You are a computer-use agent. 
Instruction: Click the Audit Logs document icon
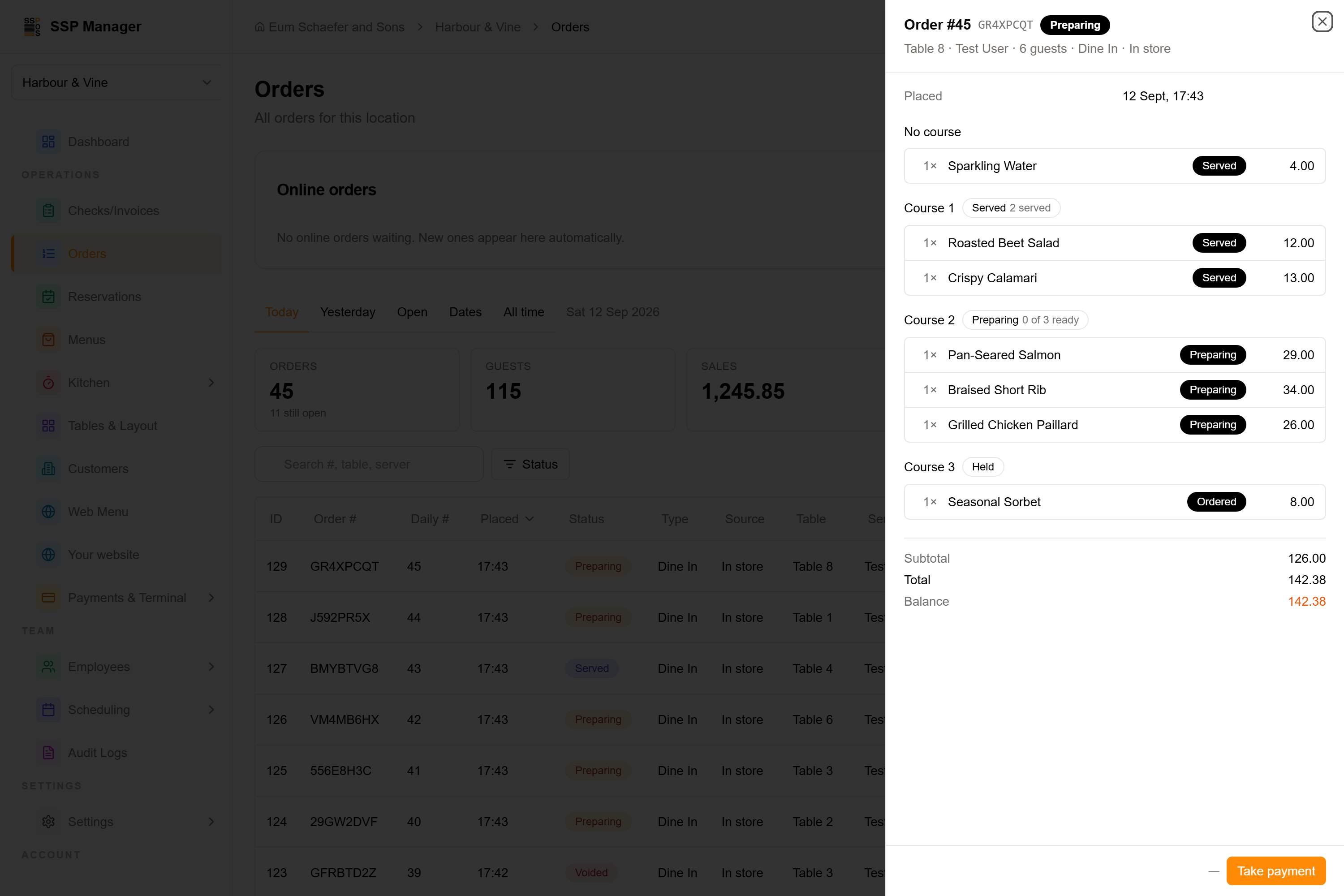pyautogui.click(x=48, y=753)
